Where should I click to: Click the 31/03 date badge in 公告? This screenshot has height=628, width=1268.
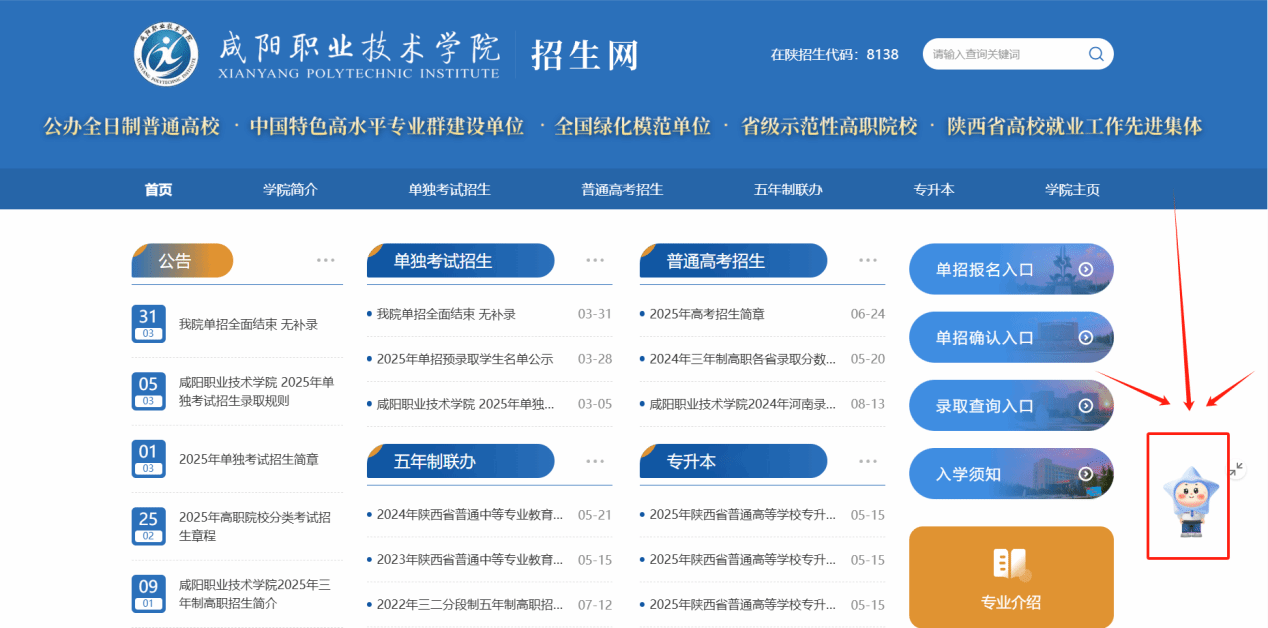point(148,324)
